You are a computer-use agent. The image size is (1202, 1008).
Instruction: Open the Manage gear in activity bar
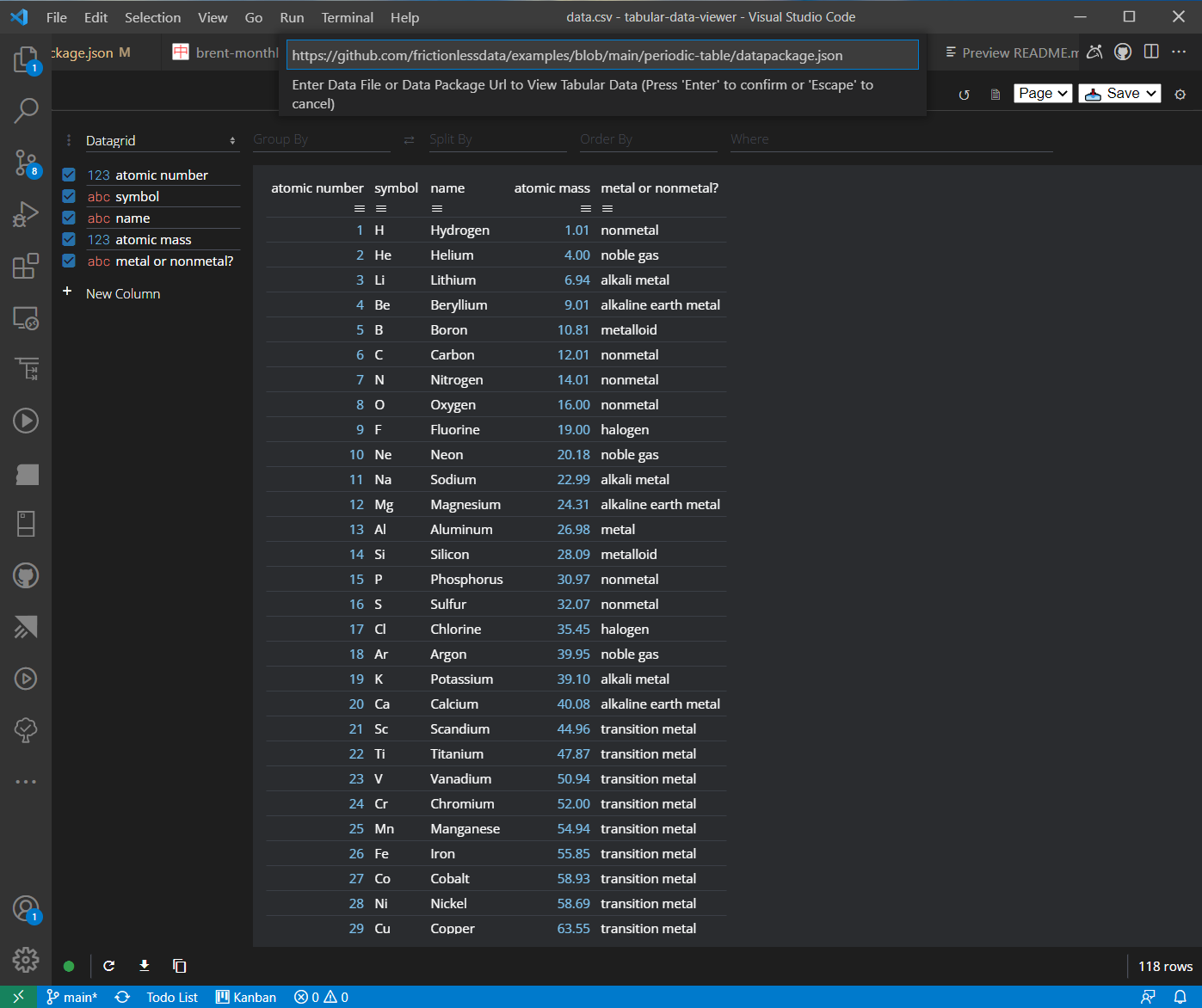tap(26, 959)
